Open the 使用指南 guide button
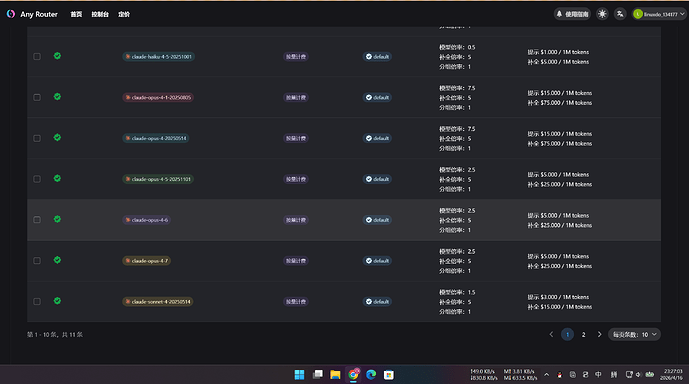 point(572,14)
